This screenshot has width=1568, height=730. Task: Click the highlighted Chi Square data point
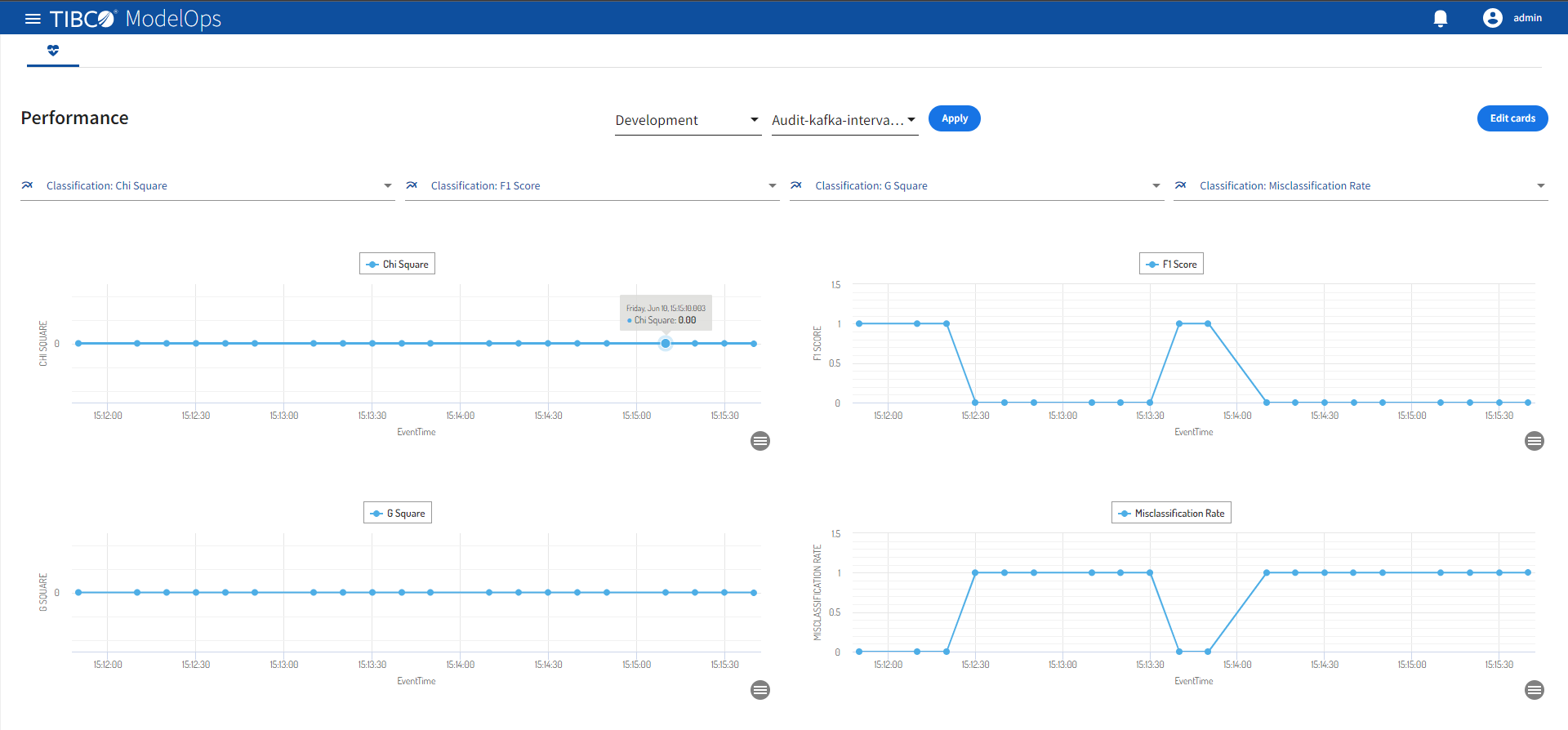[x=666, y=344]
